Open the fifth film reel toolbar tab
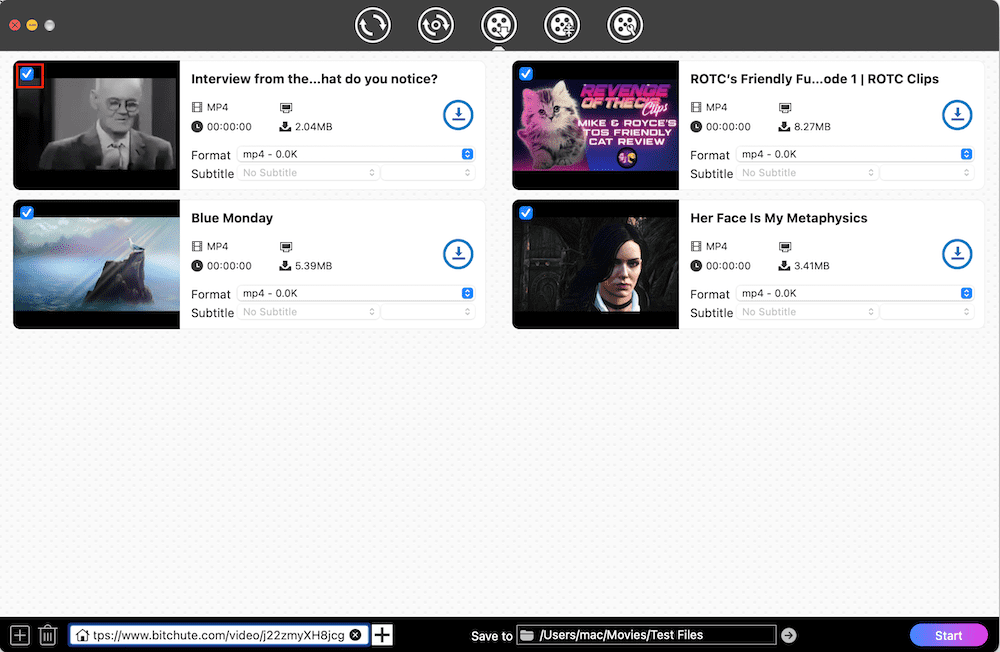This screenshot has width=1000, height=652. 625,26
